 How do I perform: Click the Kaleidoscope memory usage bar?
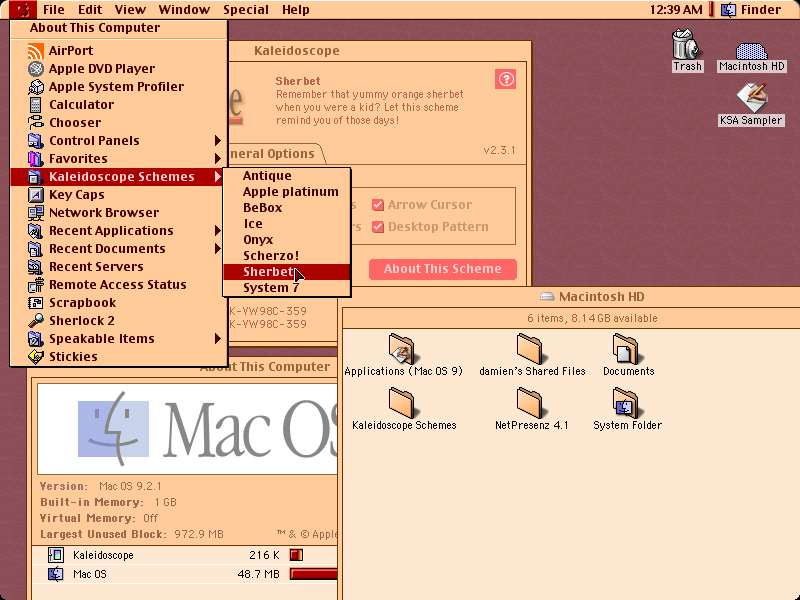296,555
